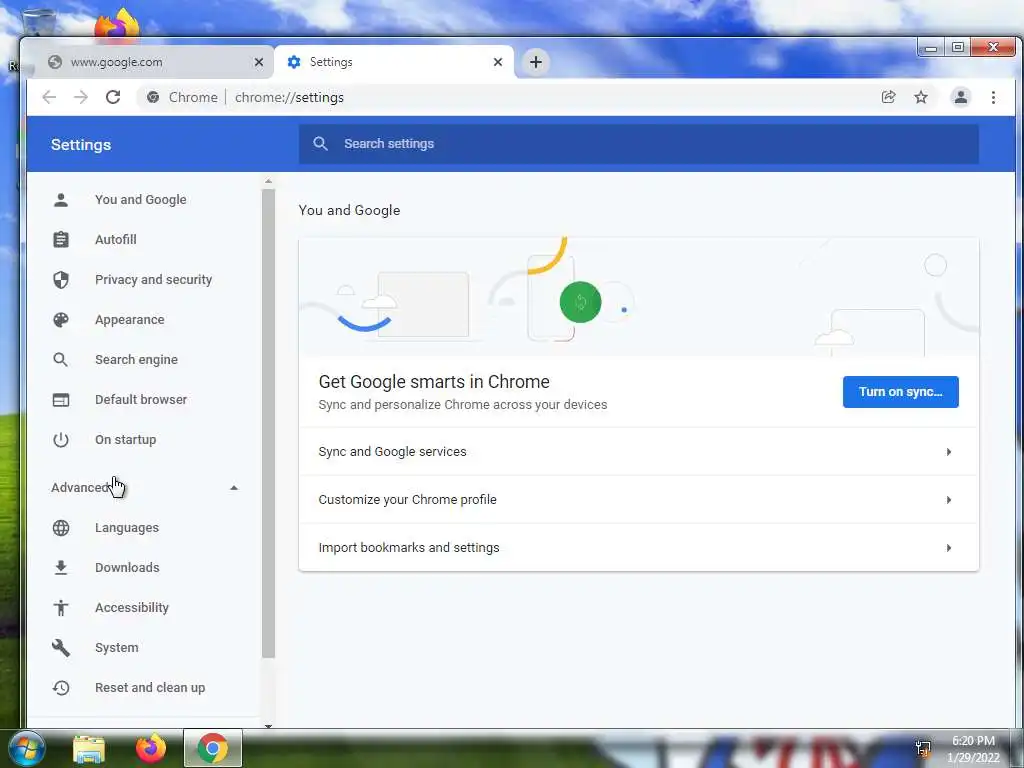1024x768 pixels.
Task: Click the Chrome taskbar button
Action: 212,748
